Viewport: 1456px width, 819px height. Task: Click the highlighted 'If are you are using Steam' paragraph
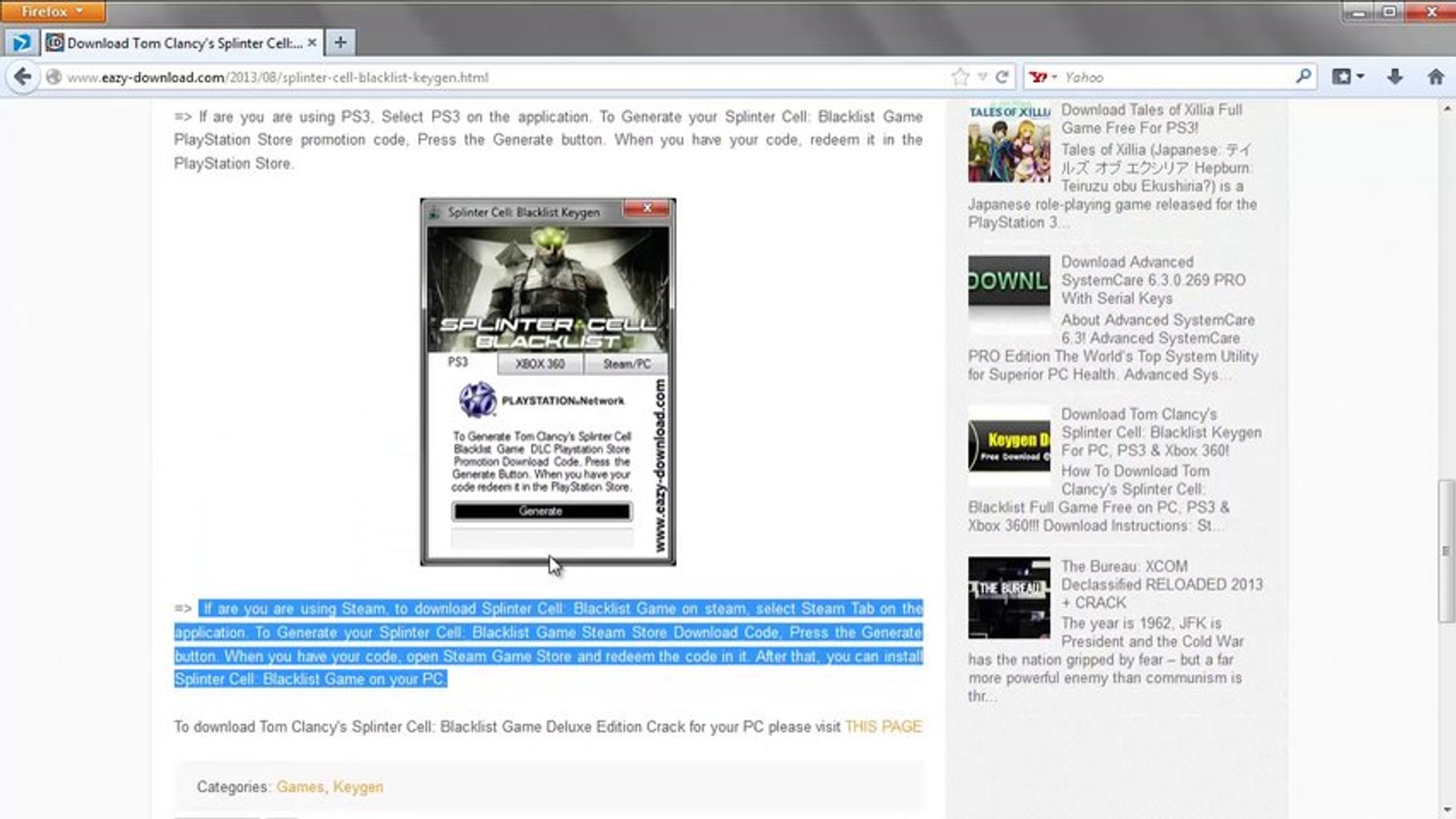[549, 644]
